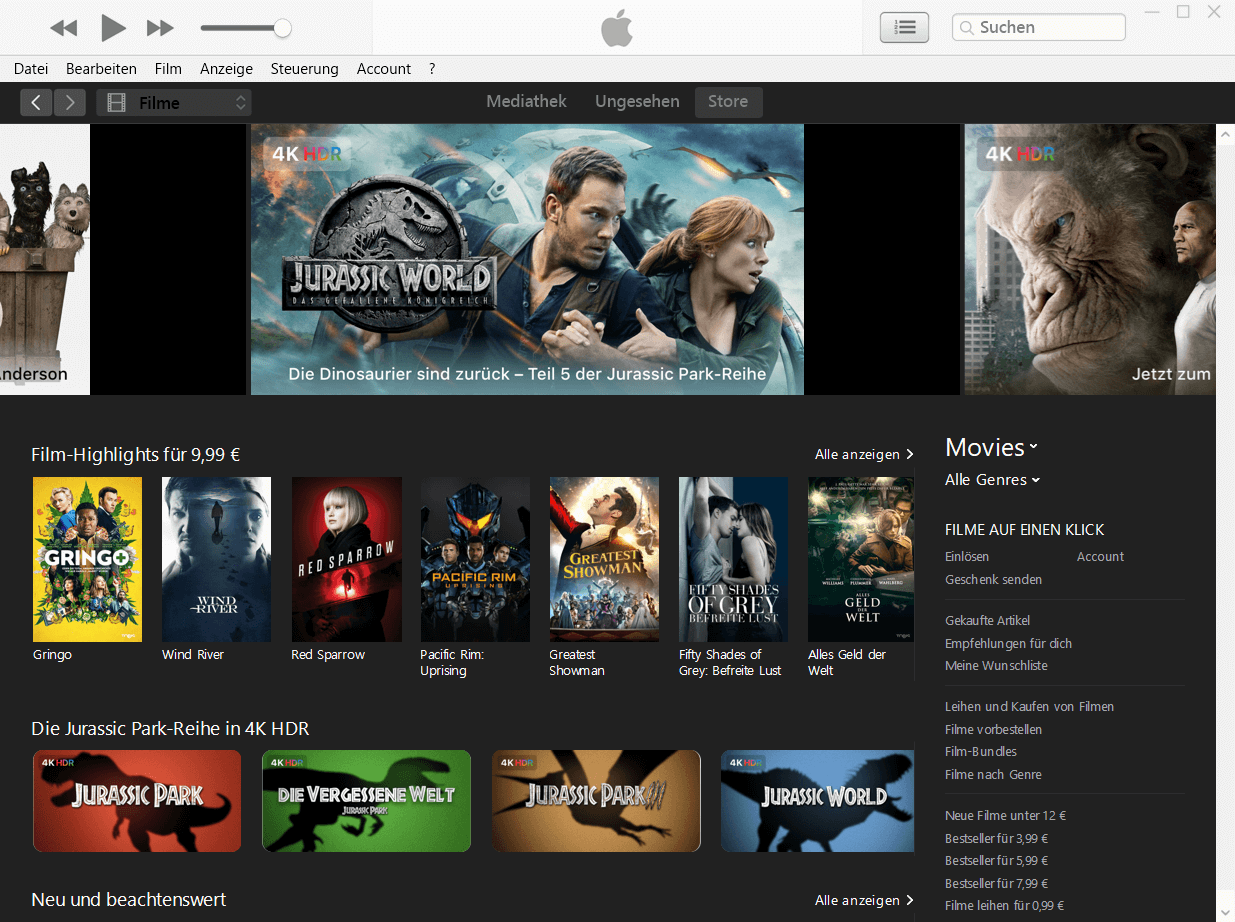Go forward with the right arrow button
The image size is (1235, 922).
[70, 102]
